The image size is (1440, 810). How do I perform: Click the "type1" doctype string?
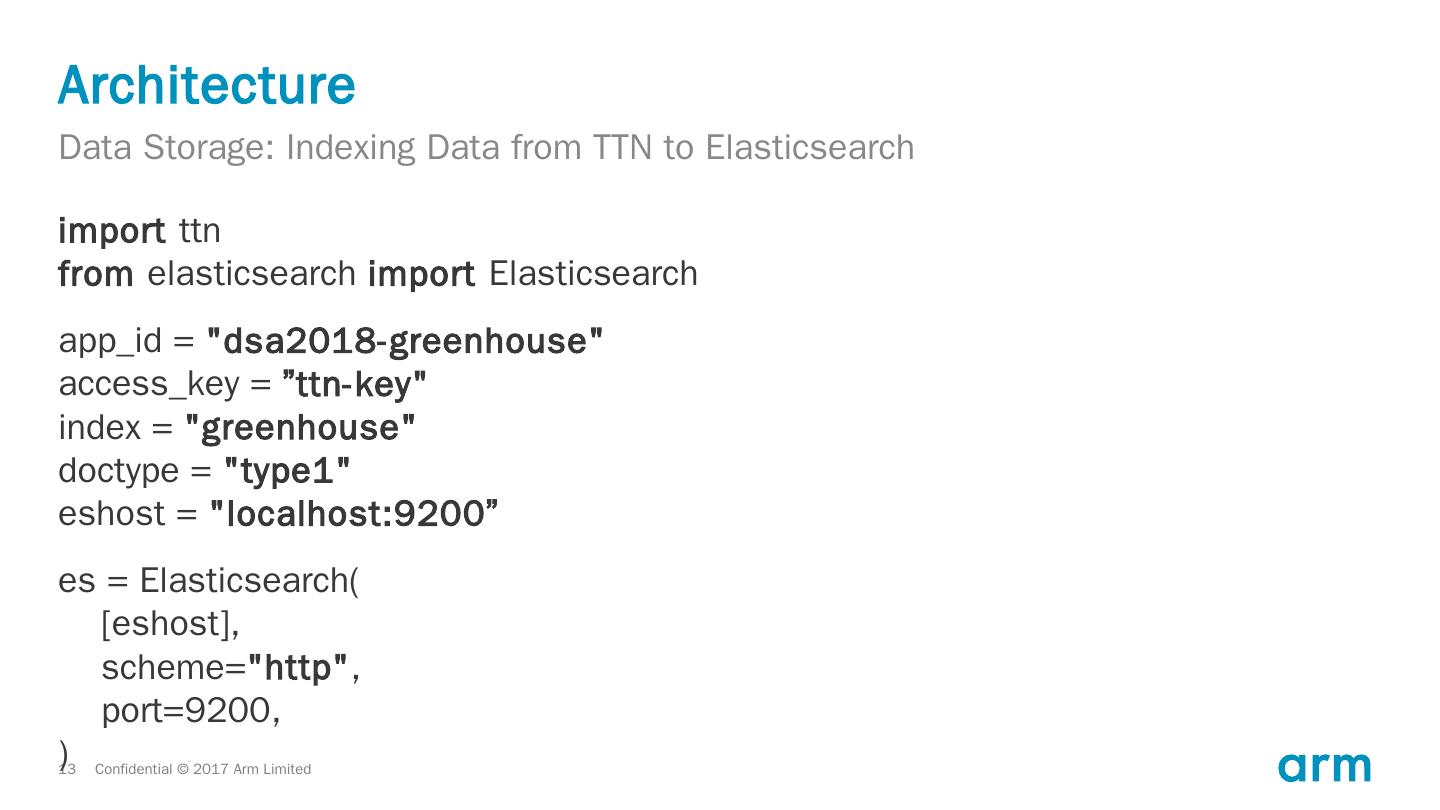(287, 471)
